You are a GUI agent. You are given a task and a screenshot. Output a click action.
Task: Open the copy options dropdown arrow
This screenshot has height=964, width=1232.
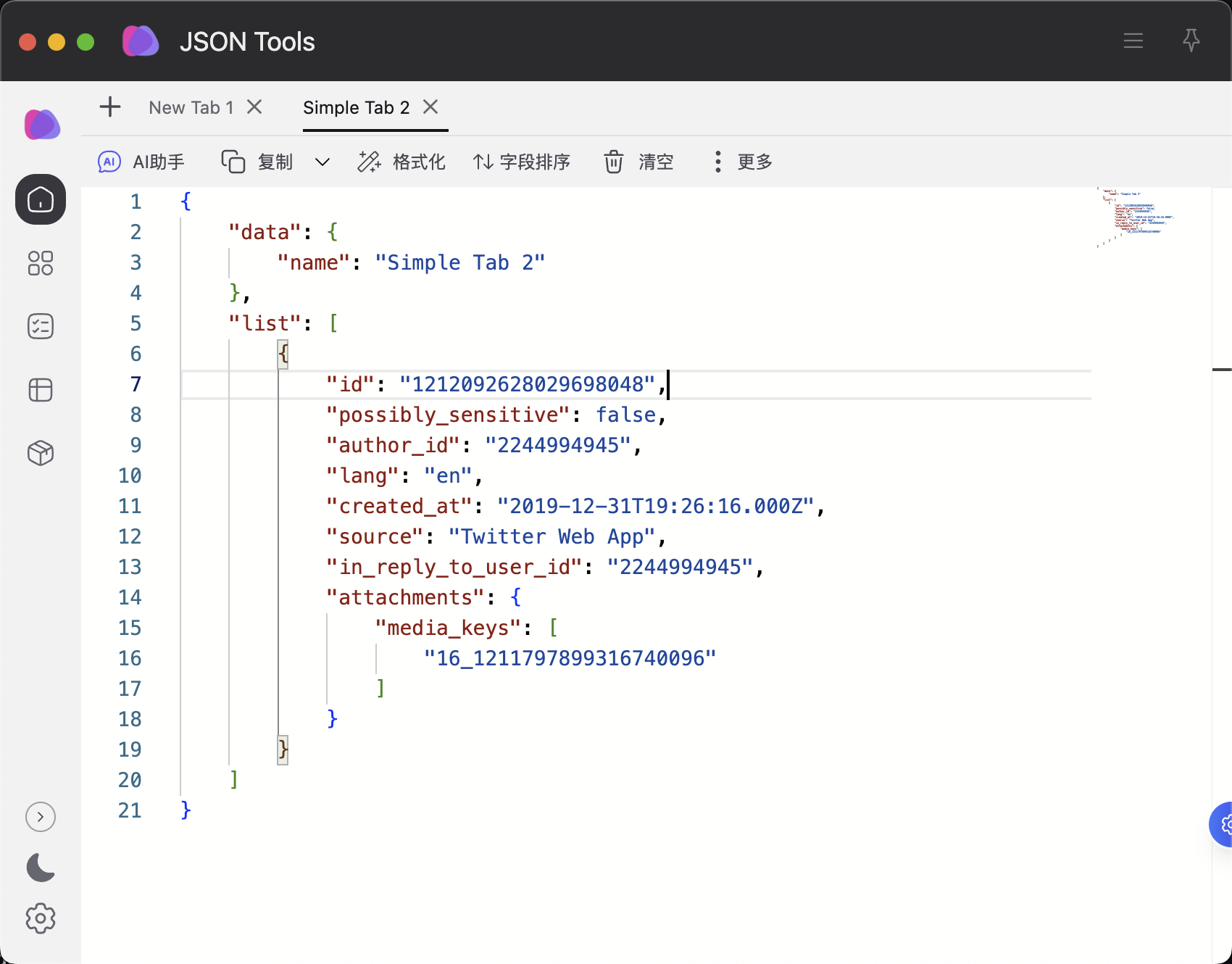click(322, 162)
